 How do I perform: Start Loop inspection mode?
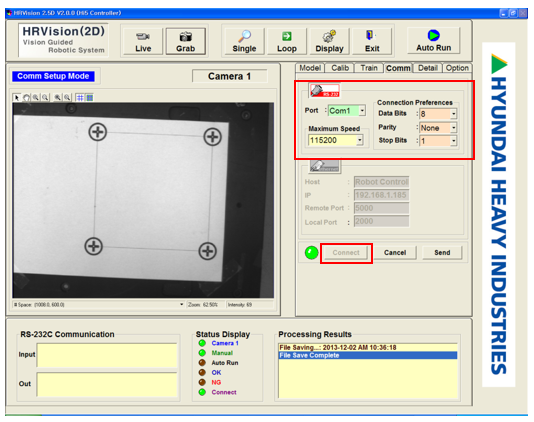pyautogui.click(x=287, y=42)
